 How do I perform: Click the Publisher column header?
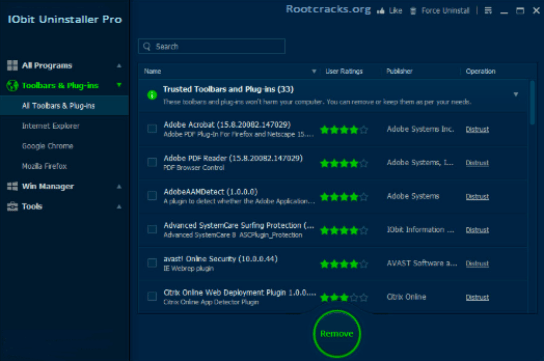coord(399,71)
